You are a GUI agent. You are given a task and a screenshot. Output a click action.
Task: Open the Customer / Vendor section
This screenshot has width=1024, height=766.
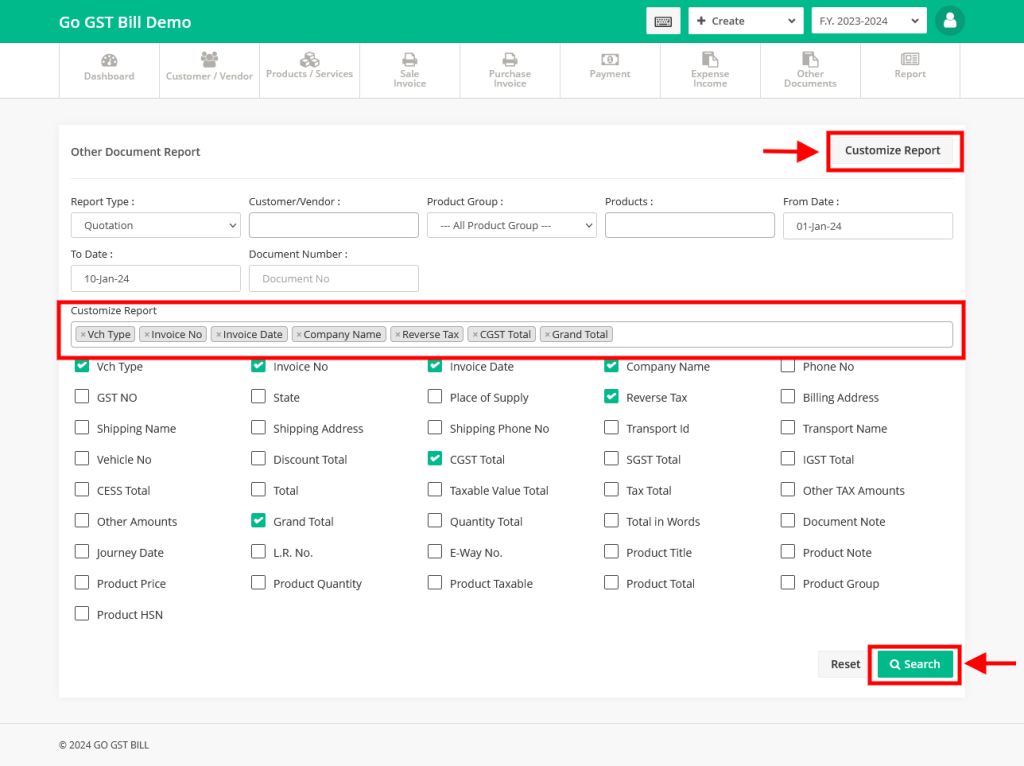pos(209,70)
